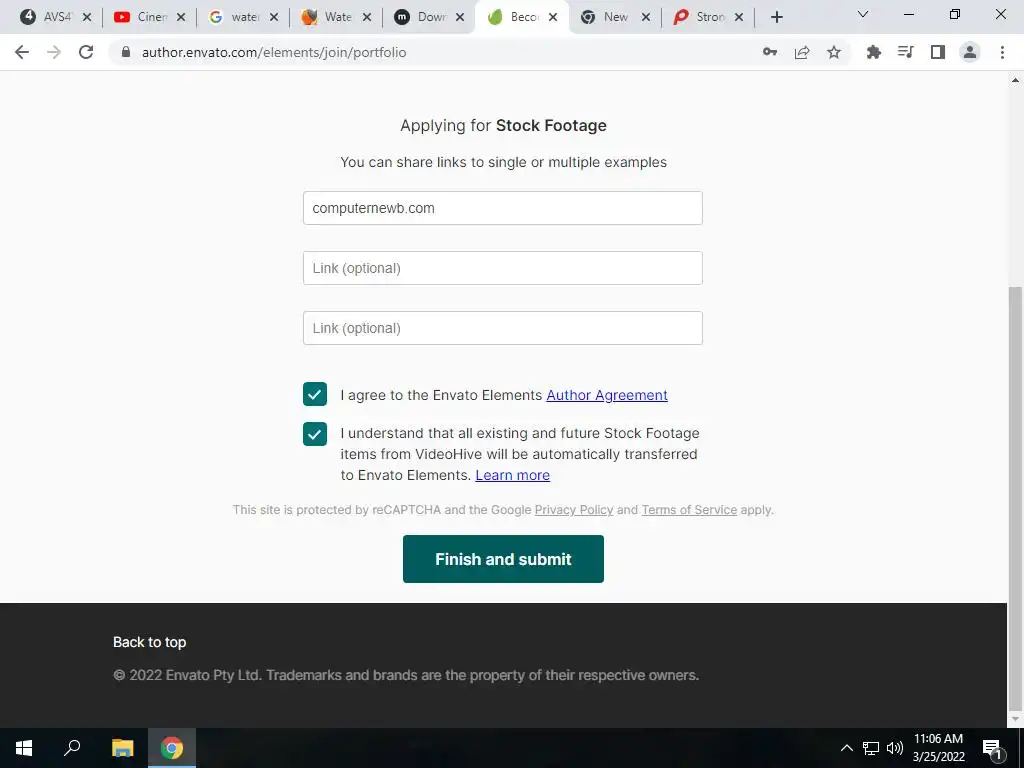
Task: Show hidden system tray icons
Action: pos(846,748)
